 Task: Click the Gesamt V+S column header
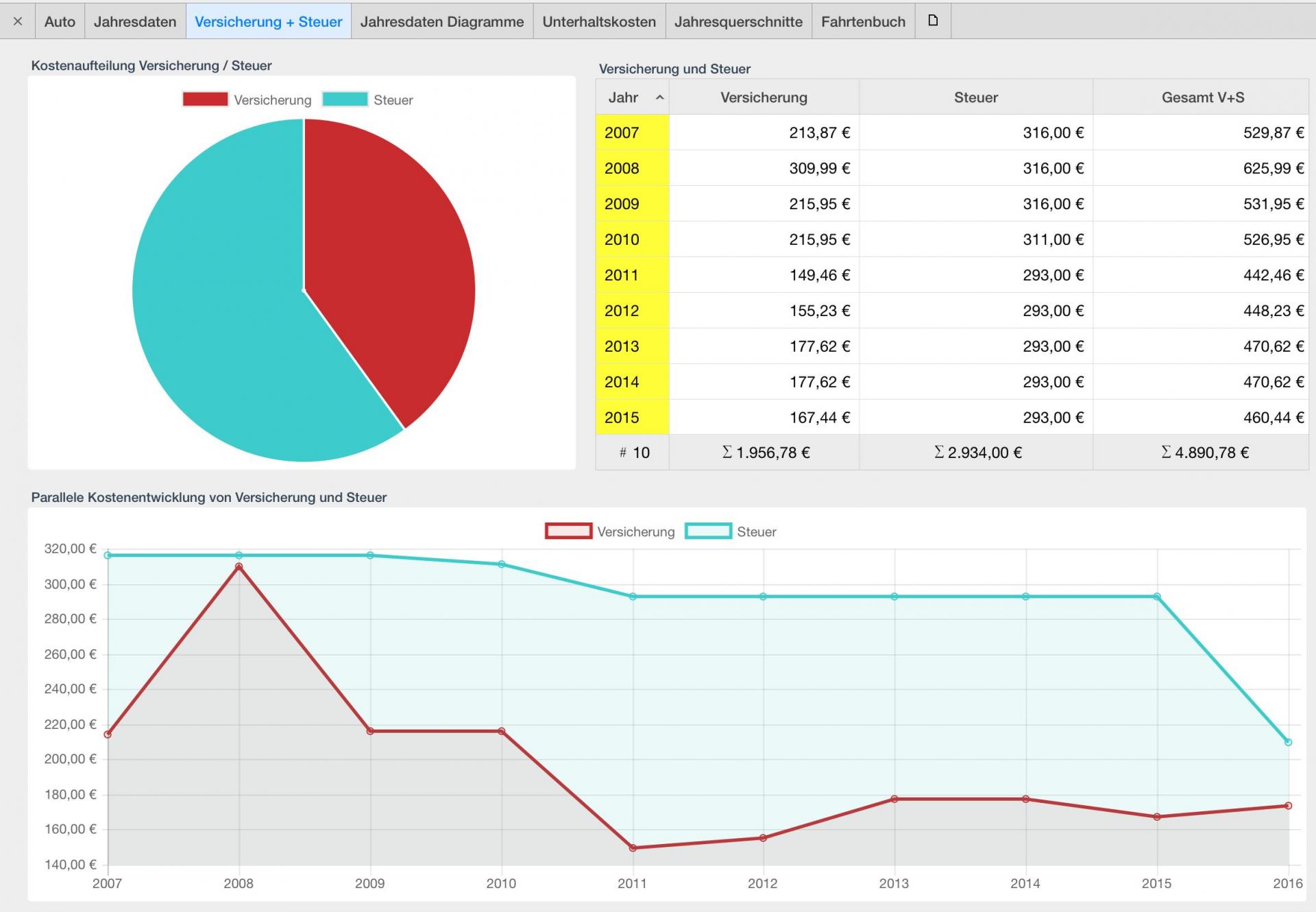(x=1202, y=97)
